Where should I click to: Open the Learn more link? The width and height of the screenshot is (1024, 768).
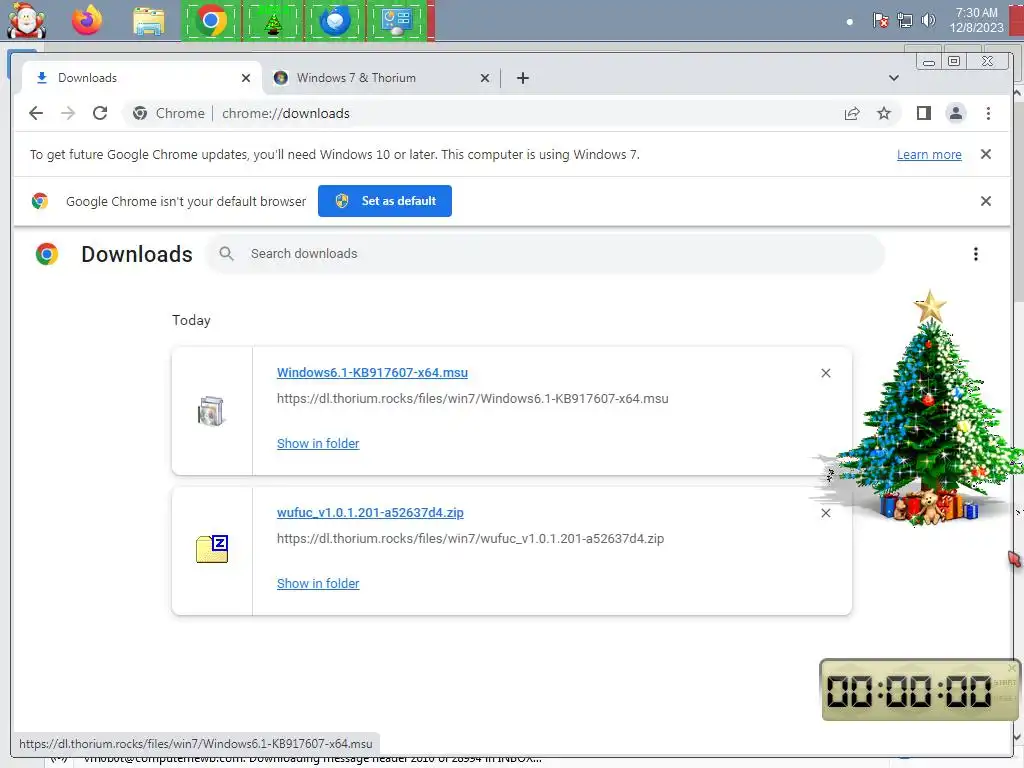(x=929, y=155)
